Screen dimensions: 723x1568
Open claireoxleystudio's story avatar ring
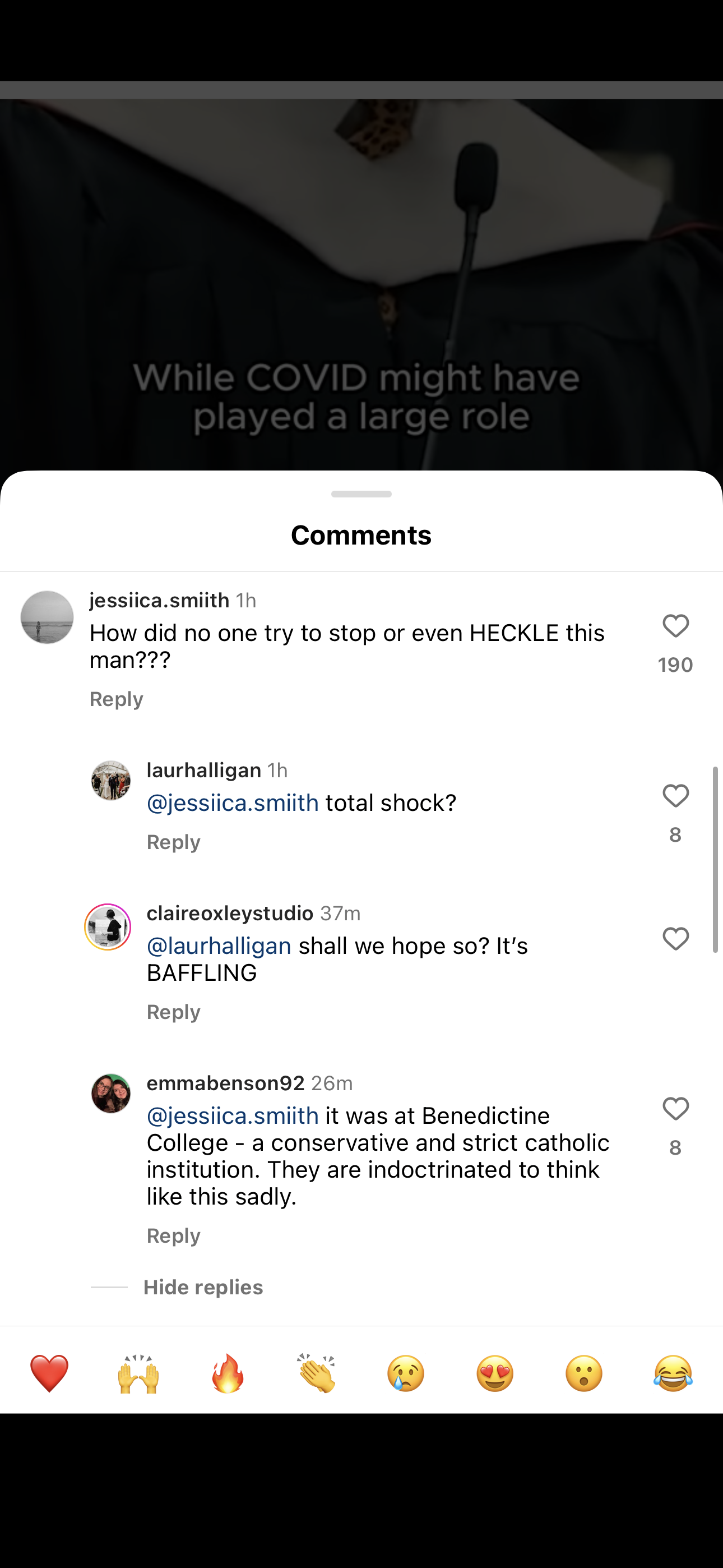pyautogui.click(x=108, y=927)
